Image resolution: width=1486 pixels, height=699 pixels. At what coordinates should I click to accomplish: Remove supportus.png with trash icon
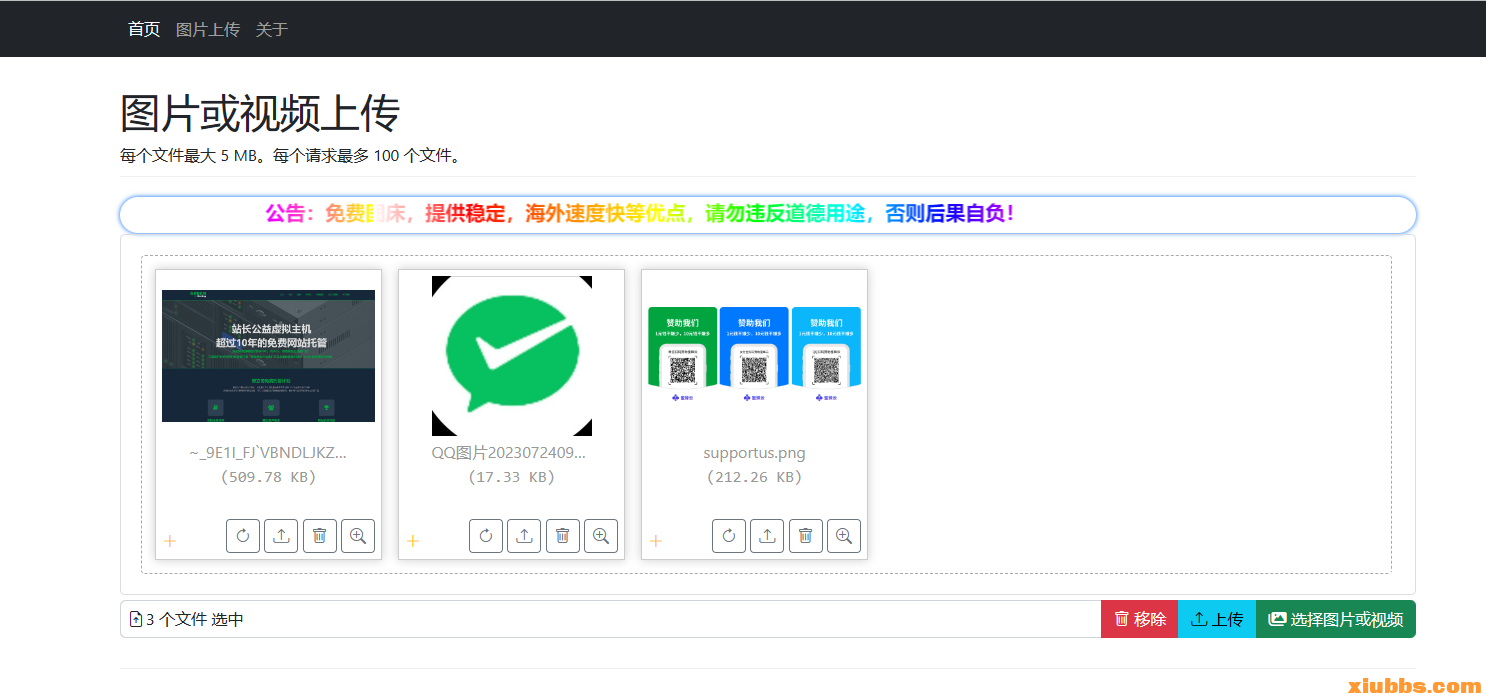click(x=805, y=536)
